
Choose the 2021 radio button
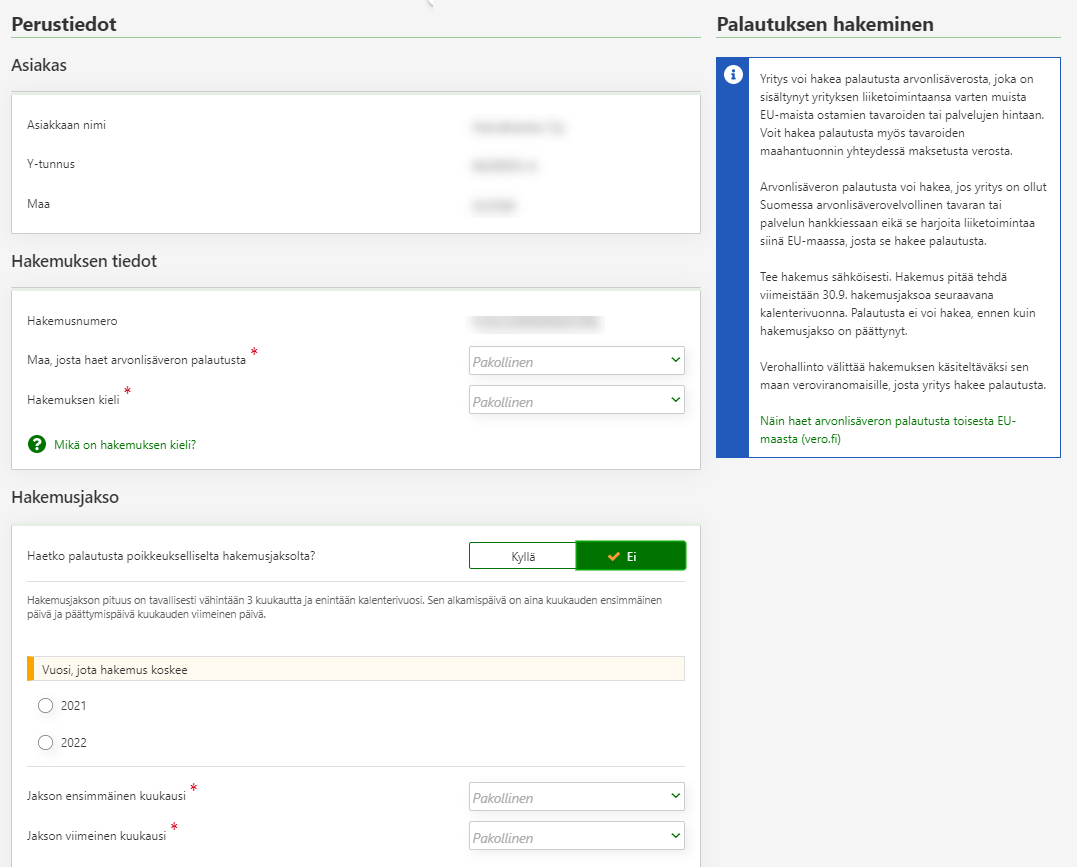(45, 706)
